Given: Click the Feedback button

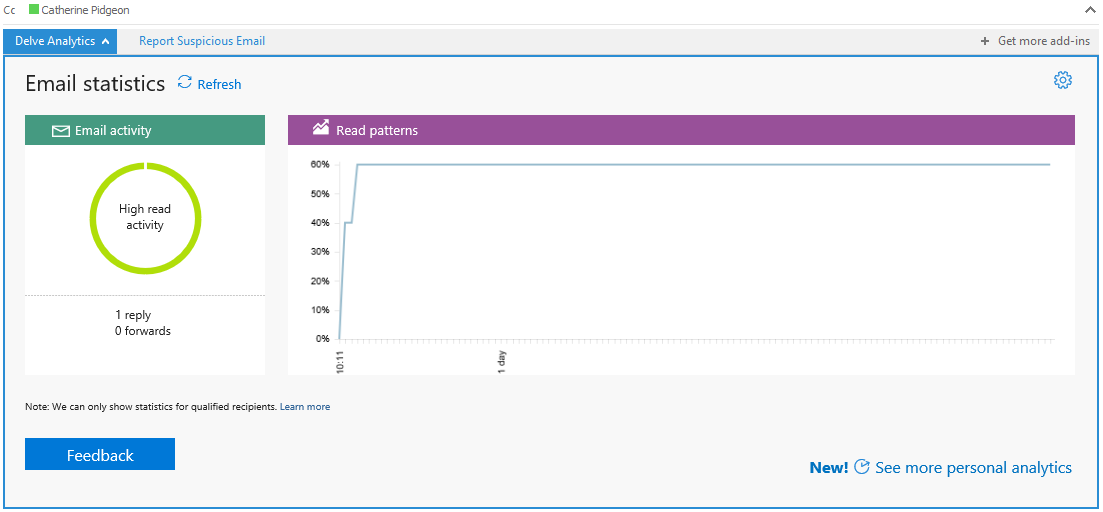Looking at the screenshot, I should pos(100,454).
